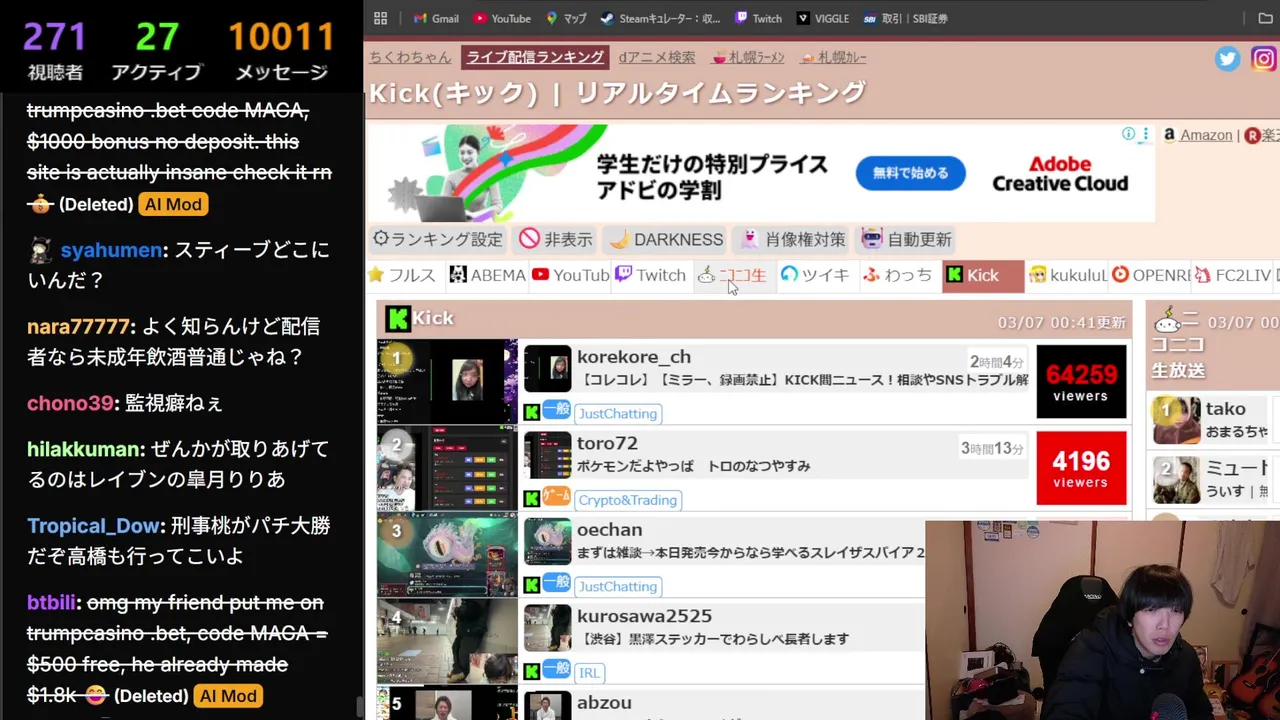1280x720 pixels.
Task: Click AI Mod badge on btbili message
Action: pos(228,696)
